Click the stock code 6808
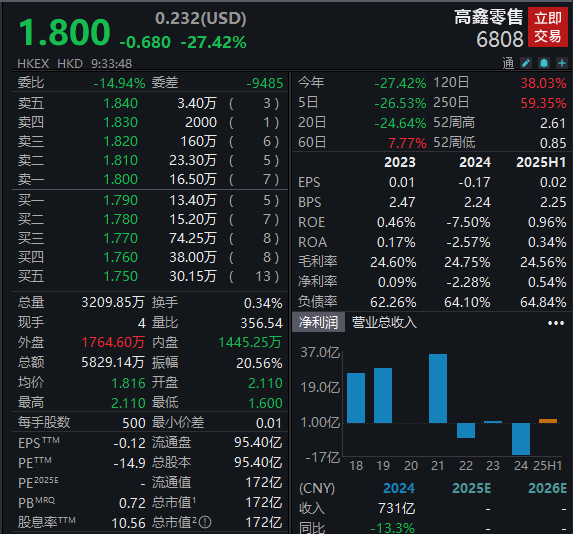Viewport: 573px width, 534px height. (500, 39)
